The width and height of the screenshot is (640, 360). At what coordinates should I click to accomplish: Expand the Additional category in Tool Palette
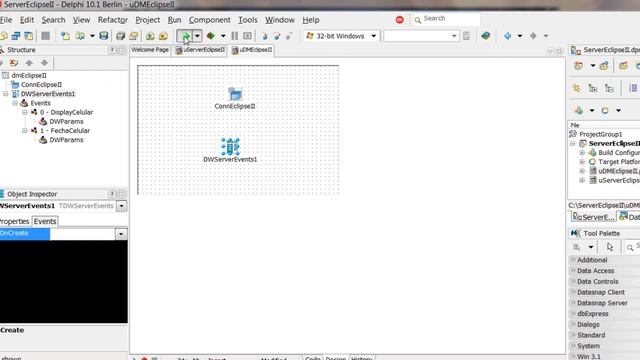click(x=573, y=260)
